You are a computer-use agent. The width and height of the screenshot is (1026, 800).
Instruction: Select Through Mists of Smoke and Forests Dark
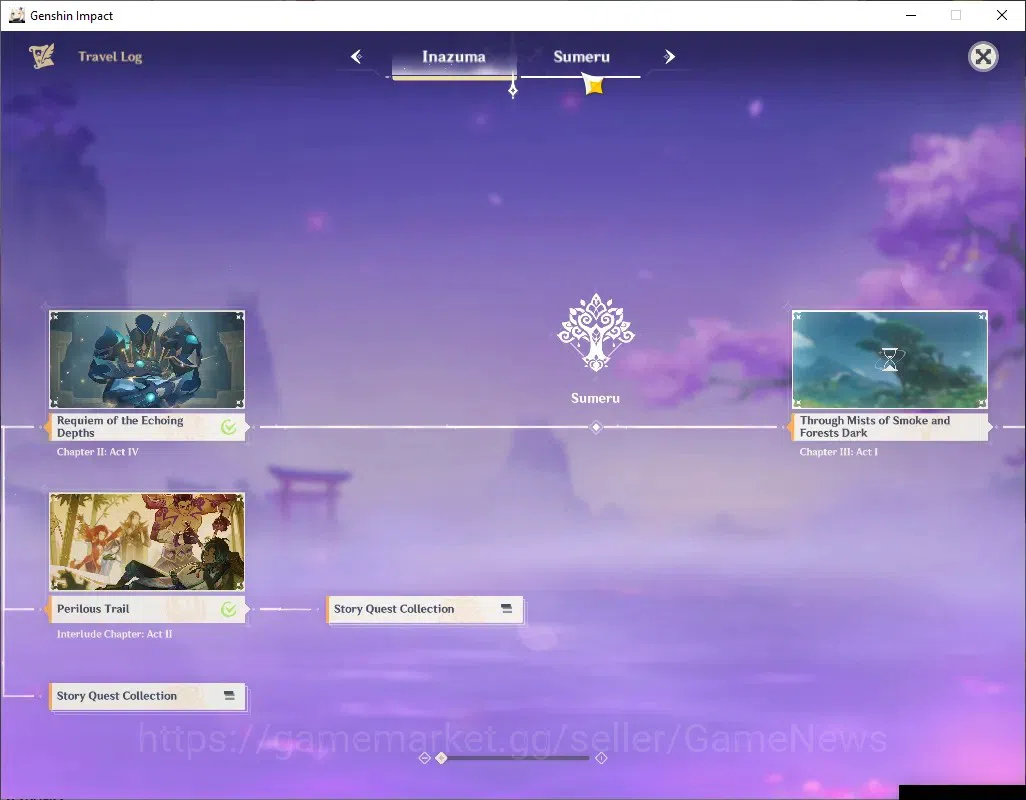pyautogui.click(x=890, y=426)
